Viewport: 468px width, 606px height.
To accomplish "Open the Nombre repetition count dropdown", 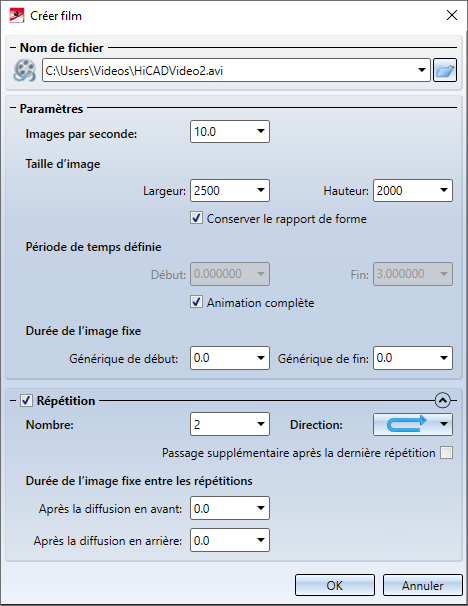I will [261, 424].
